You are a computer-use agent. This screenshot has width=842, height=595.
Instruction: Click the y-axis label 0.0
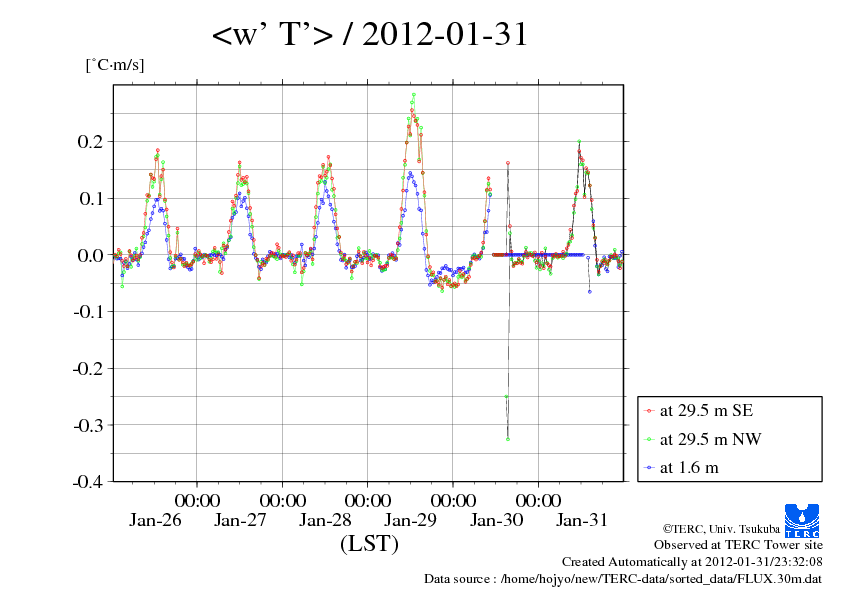click(90, 255)
